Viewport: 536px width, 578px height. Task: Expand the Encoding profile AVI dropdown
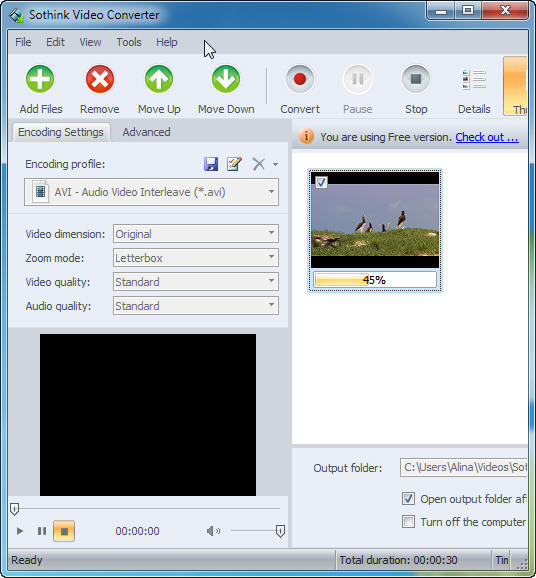[152, 192]
